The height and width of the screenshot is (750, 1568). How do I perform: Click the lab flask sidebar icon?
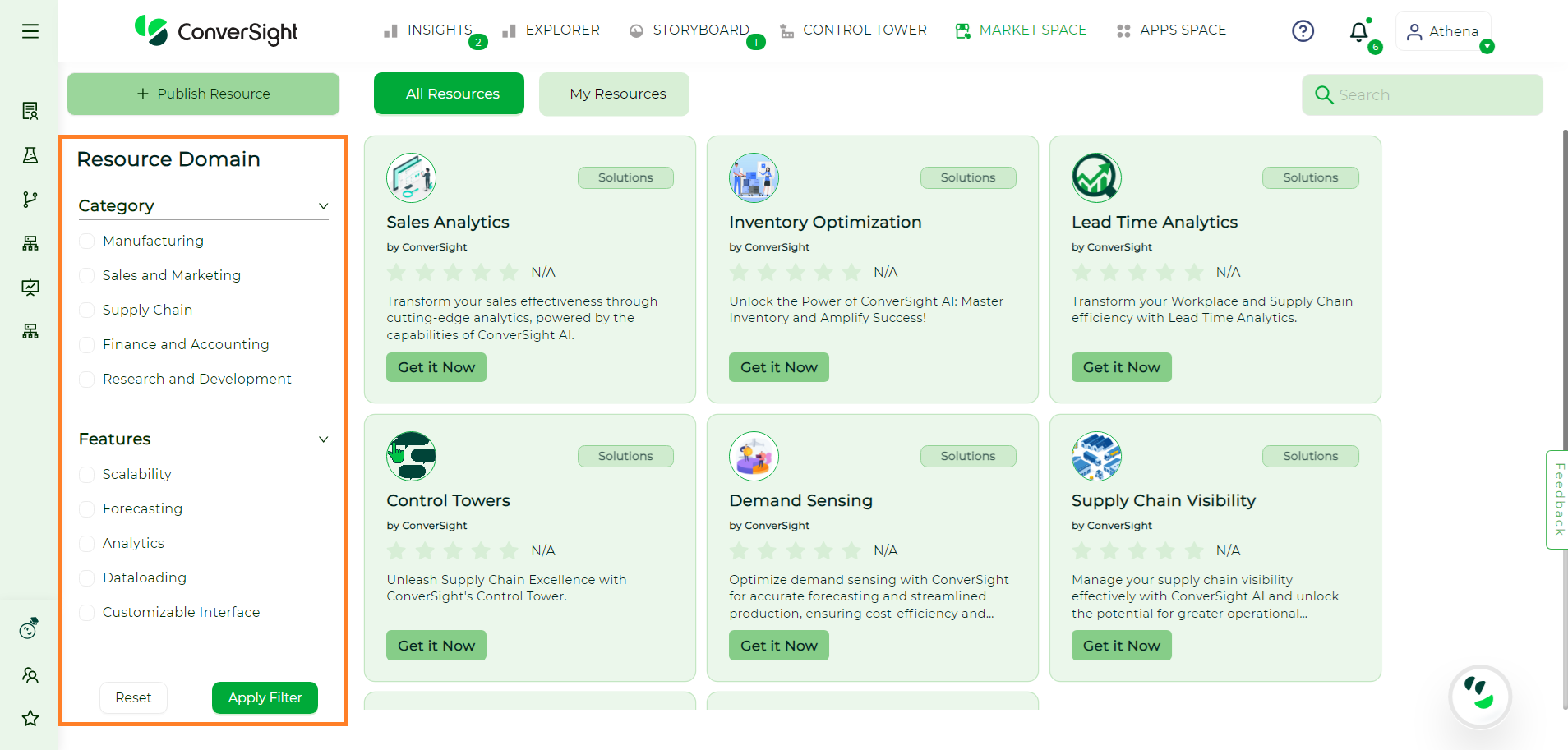[x=30, y=155]
